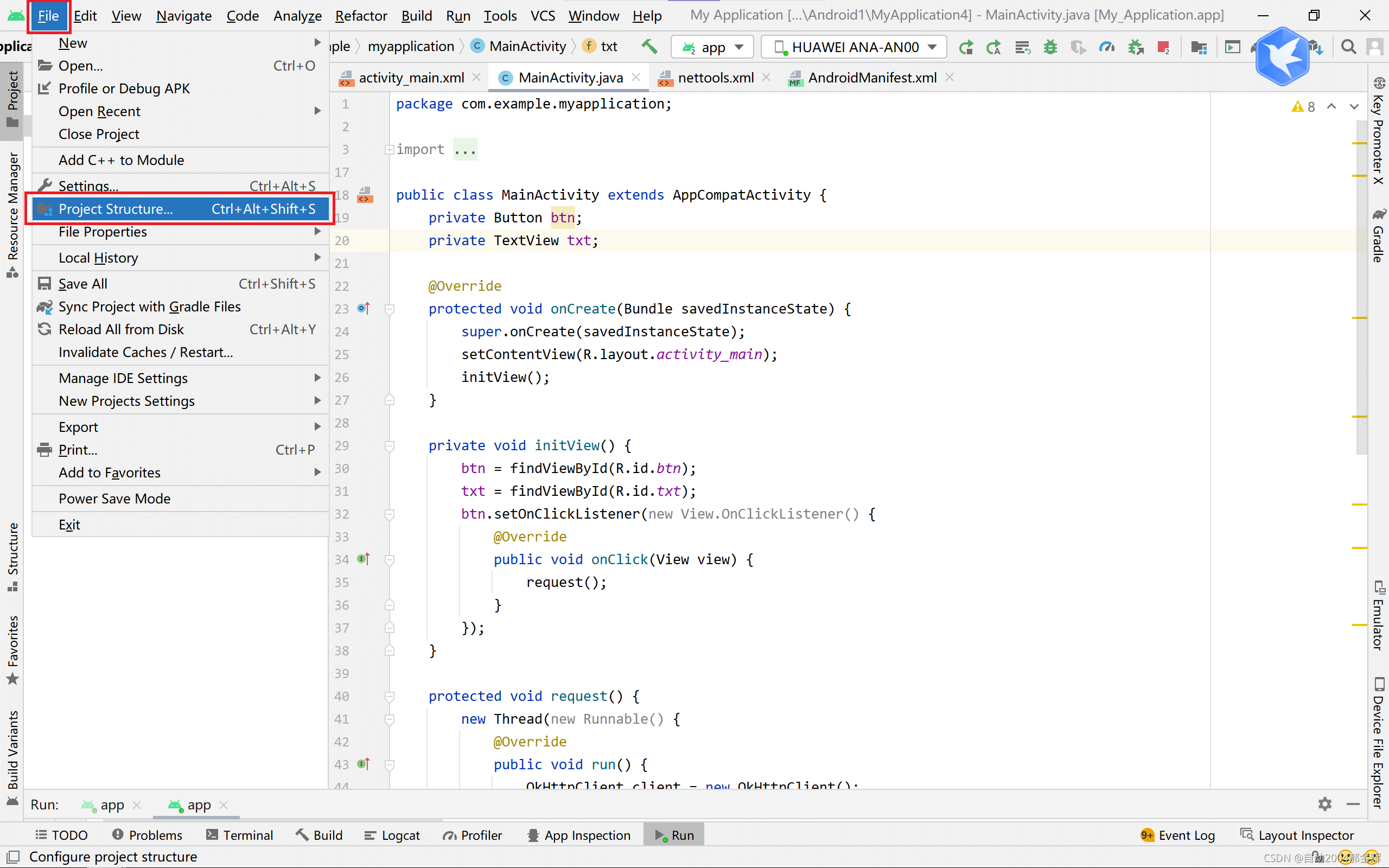Toggle Power Save Mode in File menu
Image resolution: width=1389 pixels, height=868 pixels.
(114, 498)
